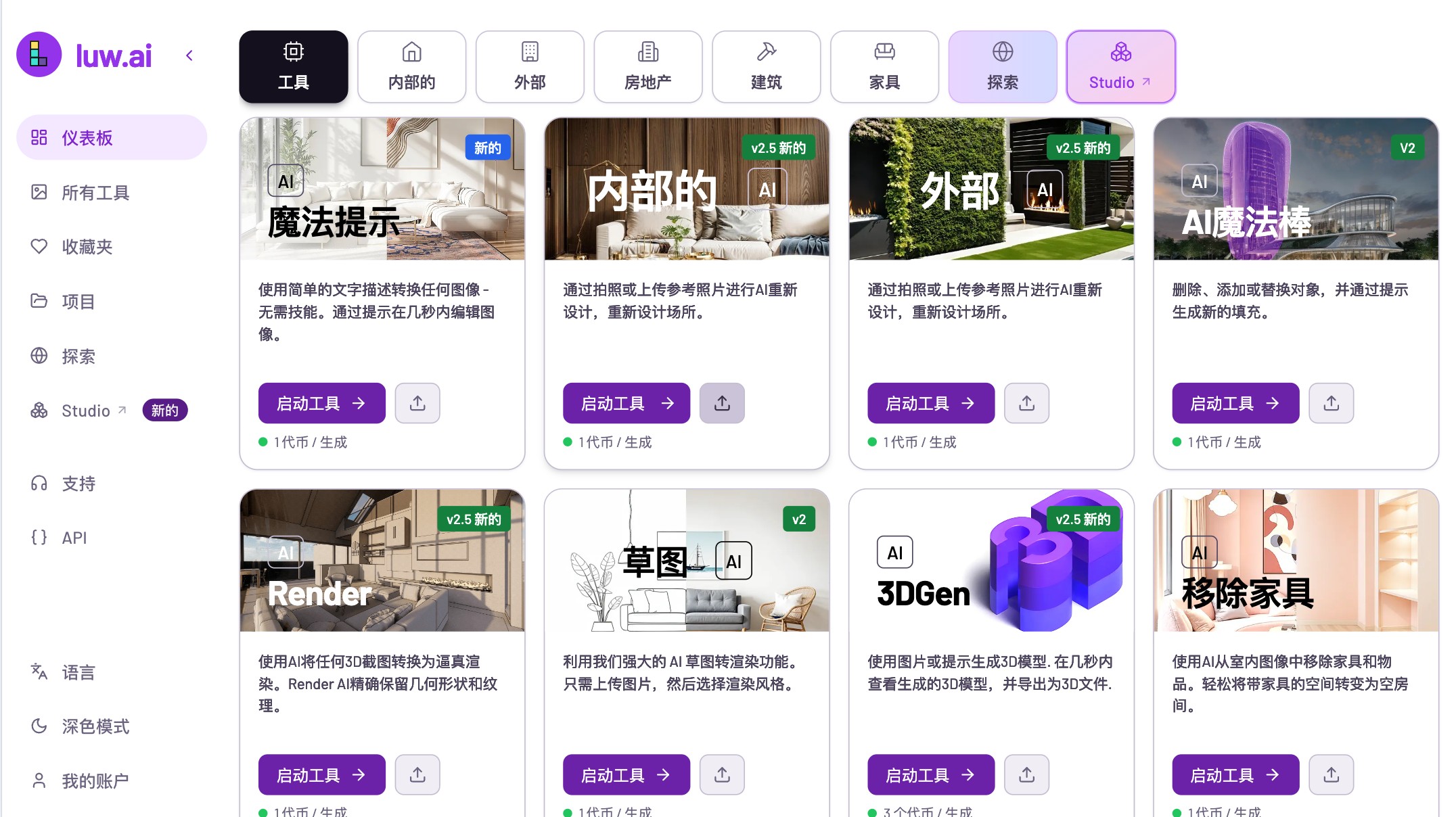Click share icon on 外部 card
Screen dimensions: 1456x817
[x=1026, y=403]
